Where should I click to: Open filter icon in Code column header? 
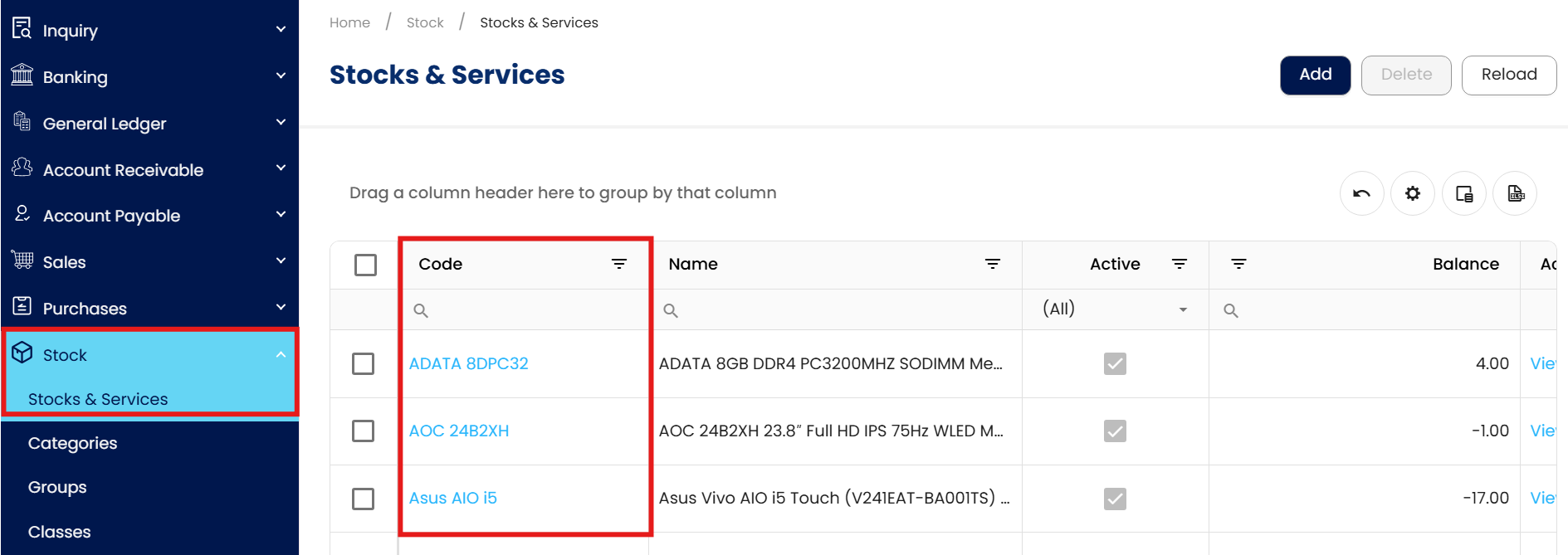[619, 264]
